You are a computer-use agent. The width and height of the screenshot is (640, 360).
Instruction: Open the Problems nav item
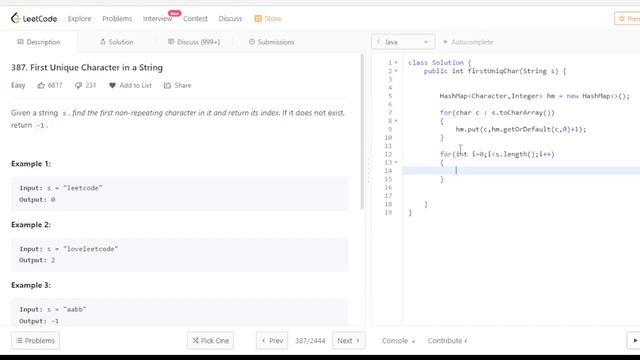(117, 19)
